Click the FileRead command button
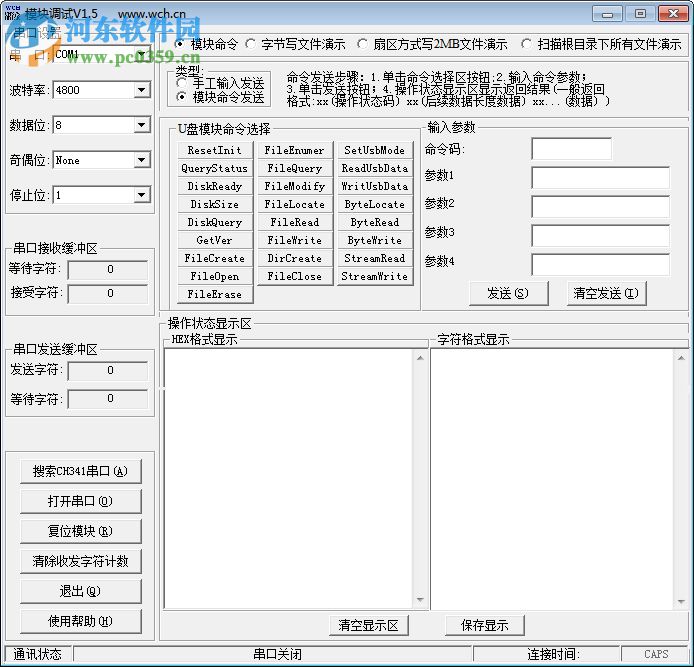 295,222
